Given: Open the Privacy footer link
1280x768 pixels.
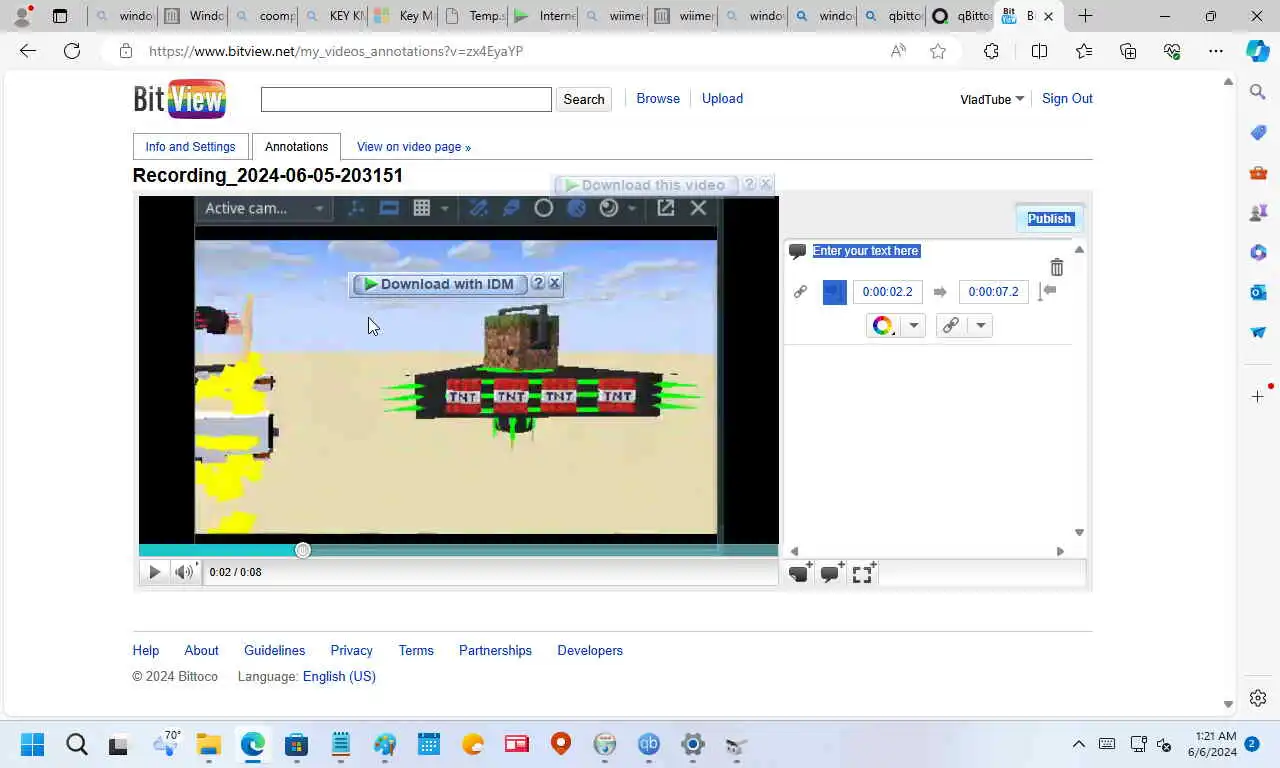Looking at the screenshot, I should 351,650.
